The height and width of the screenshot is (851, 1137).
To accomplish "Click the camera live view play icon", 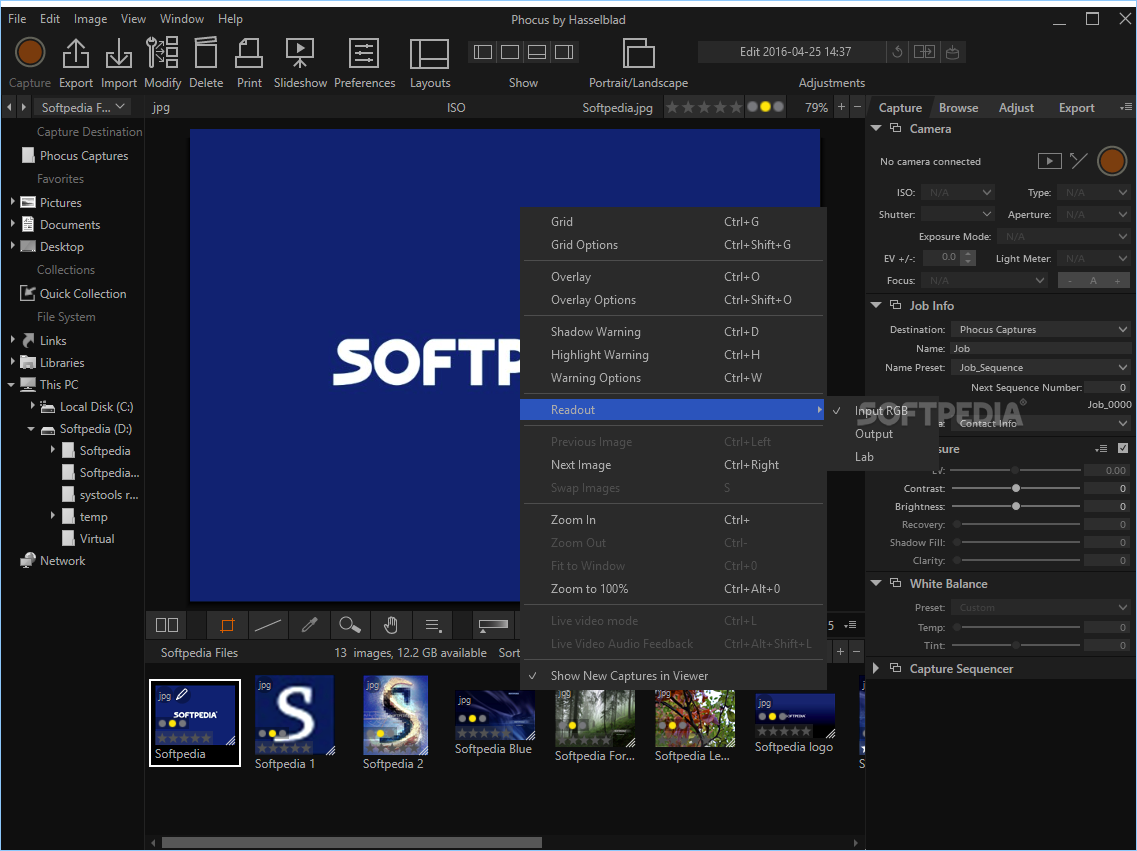I will pos(1049,161).
